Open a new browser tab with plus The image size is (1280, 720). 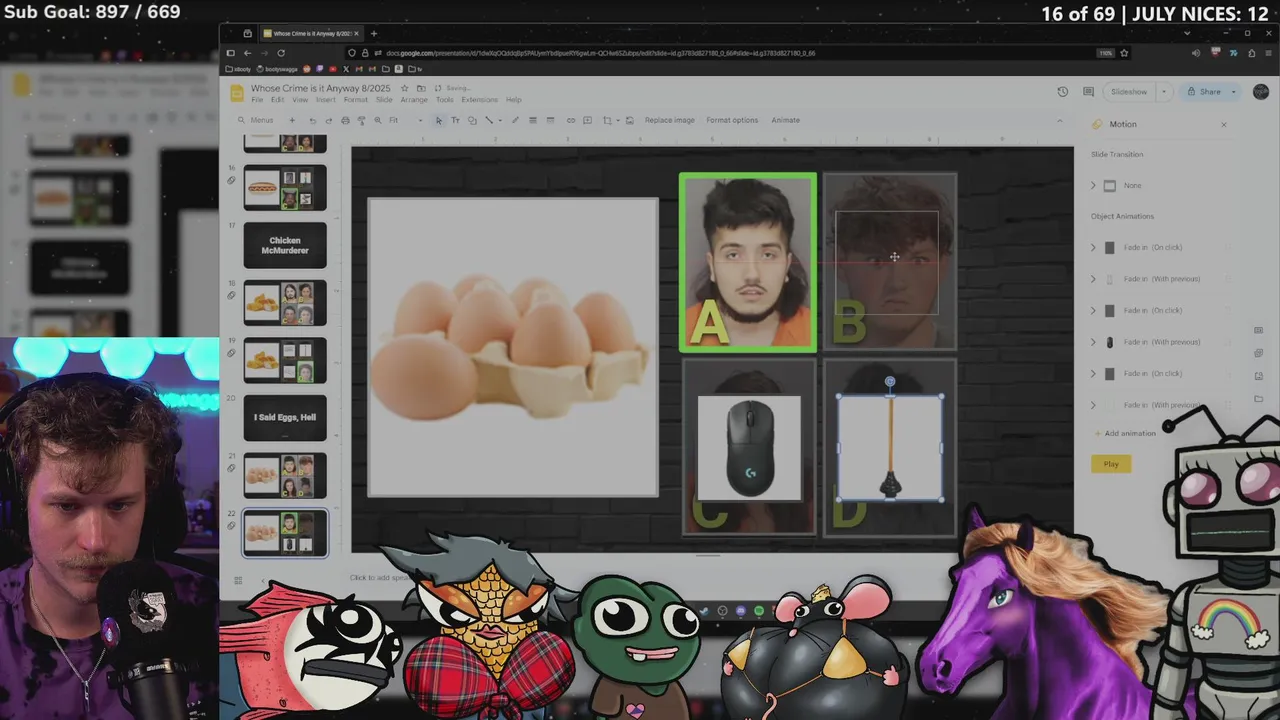(x=373, y=33)
